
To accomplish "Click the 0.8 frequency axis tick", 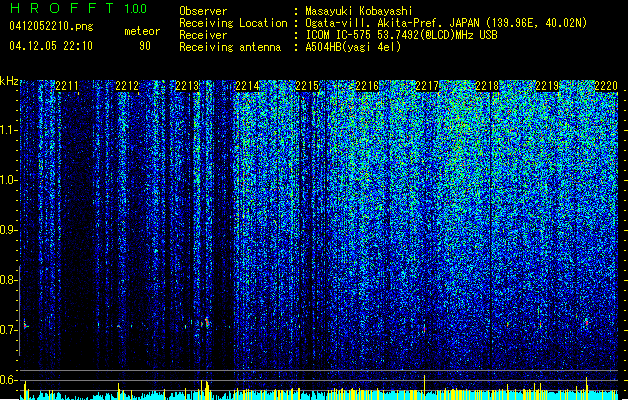I will pyautogui.click(x=8, y=280).
